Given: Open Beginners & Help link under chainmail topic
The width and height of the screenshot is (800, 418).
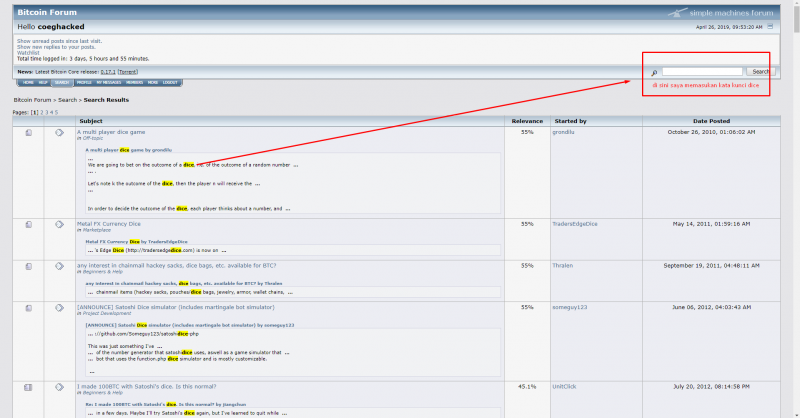Looking at the screenshot, I should 103,272.
